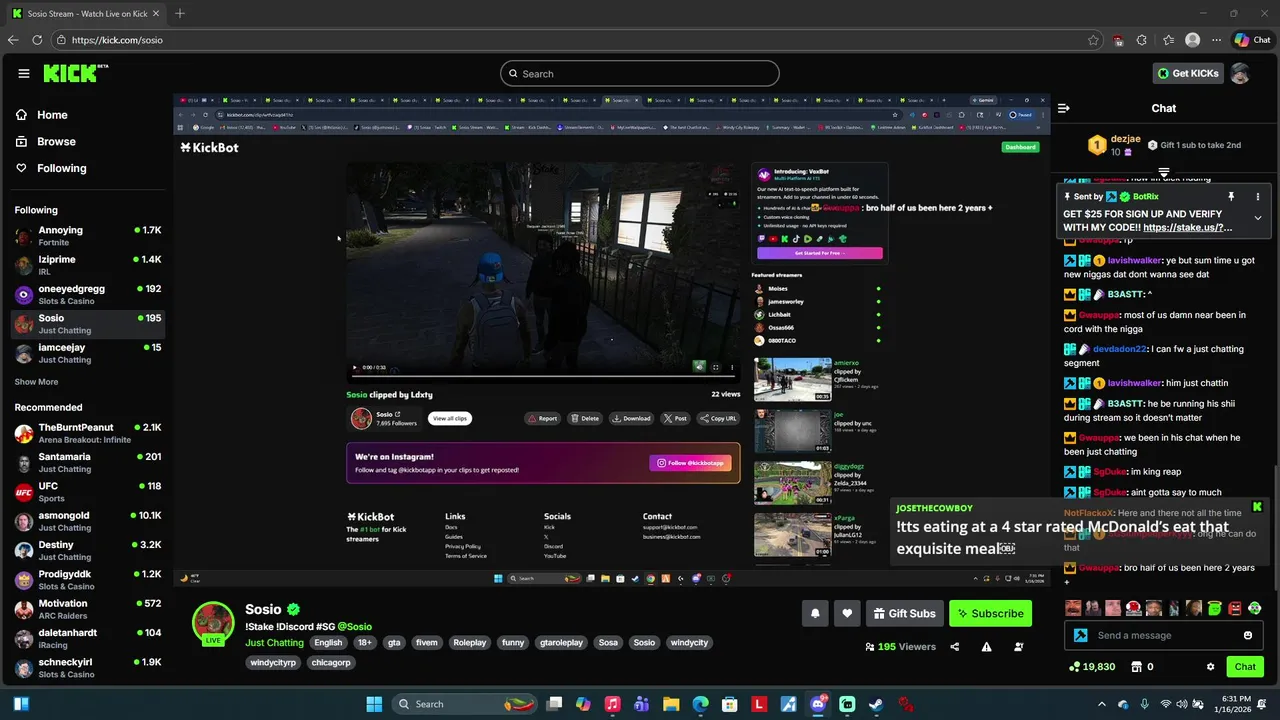Play the clip in streamed video
This screenshot has height=720, width=1280.
click(x=354, y=367)
